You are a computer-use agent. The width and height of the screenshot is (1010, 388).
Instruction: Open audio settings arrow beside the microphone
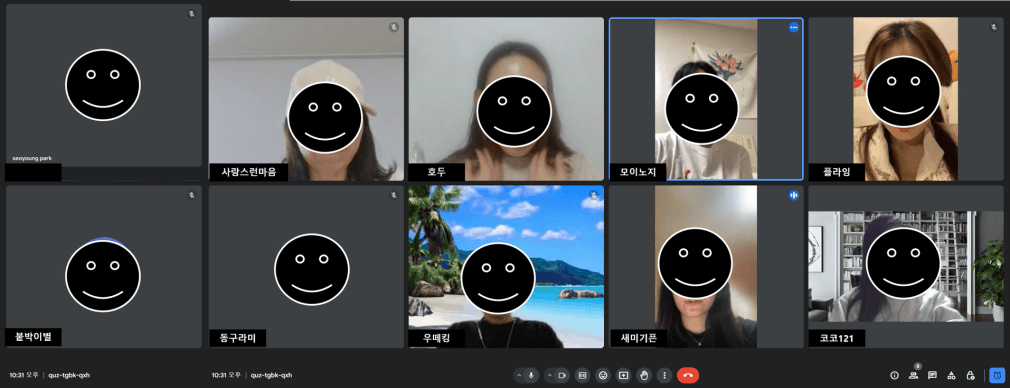(x=519, y=375)
